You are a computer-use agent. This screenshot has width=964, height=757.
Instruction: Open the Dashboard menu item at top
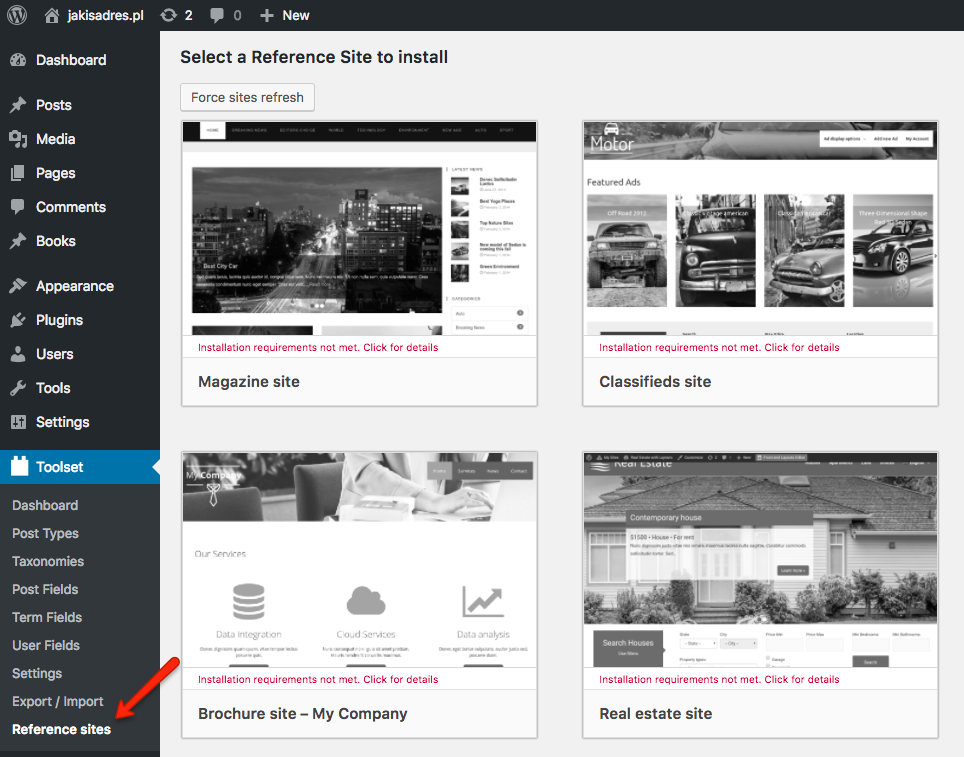(x=71, y=60)
